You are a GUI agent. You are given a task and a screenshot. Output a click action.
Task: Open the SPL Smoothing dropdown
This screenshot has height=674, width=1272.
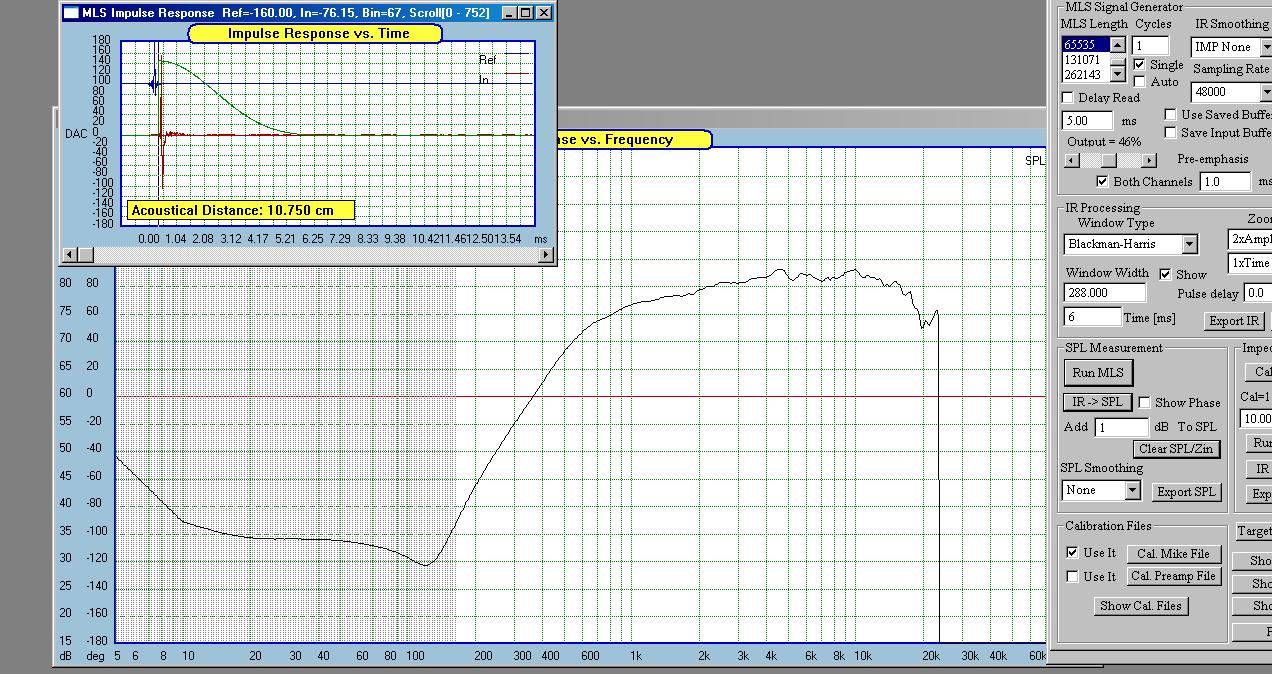click(x=1132, y=490)
